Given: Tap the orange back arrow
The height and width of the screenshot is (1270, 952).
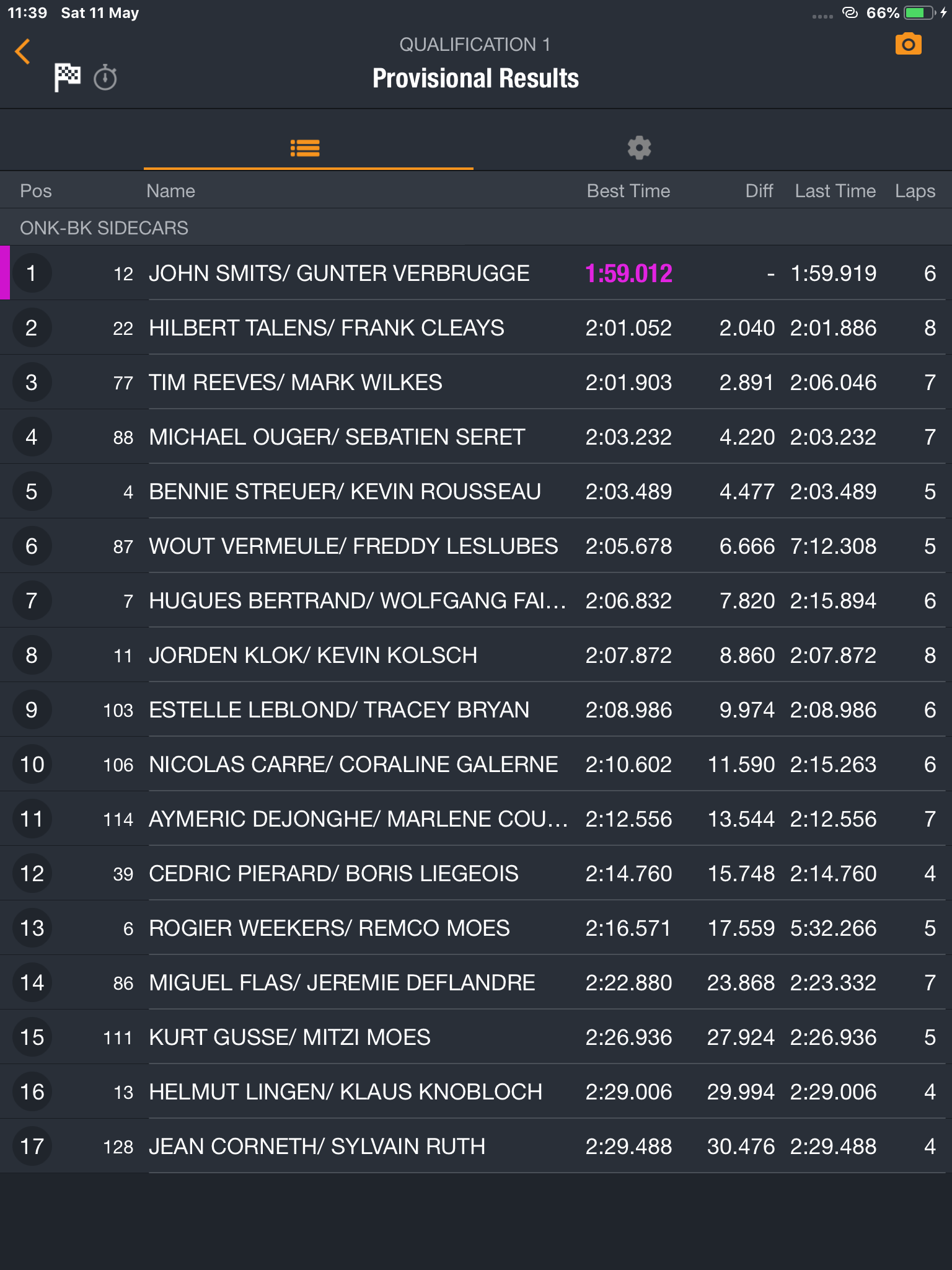Looking at the screenshot, I should click(23, 51).
